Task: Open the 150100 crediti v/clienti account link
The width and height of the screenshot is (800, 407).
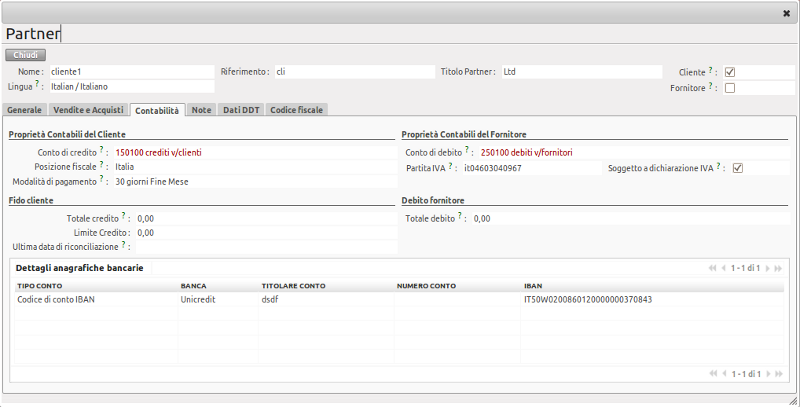Action: click(157, 152)
